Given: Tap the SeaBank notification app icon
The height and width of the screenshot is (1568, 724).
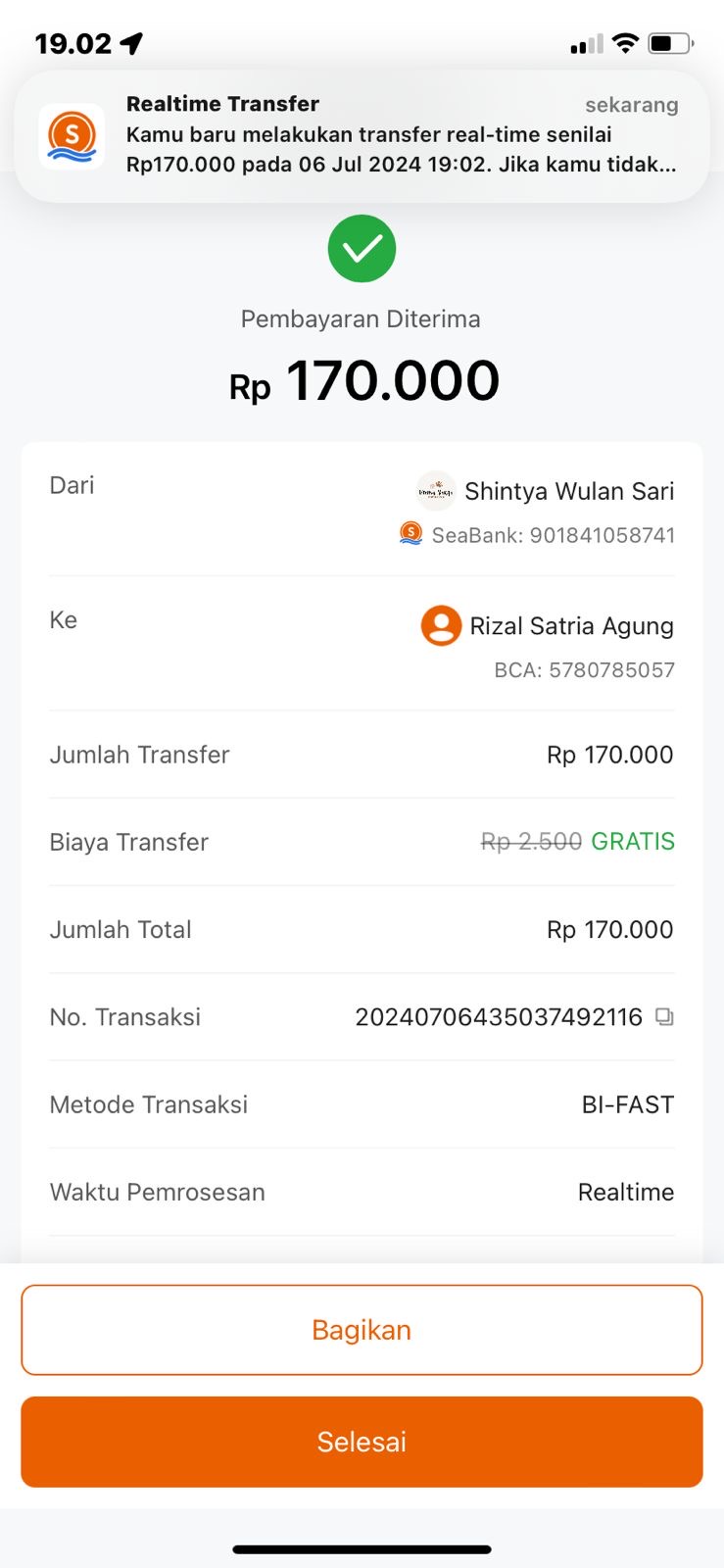Looking at the screenshot, I should [72, 136].
